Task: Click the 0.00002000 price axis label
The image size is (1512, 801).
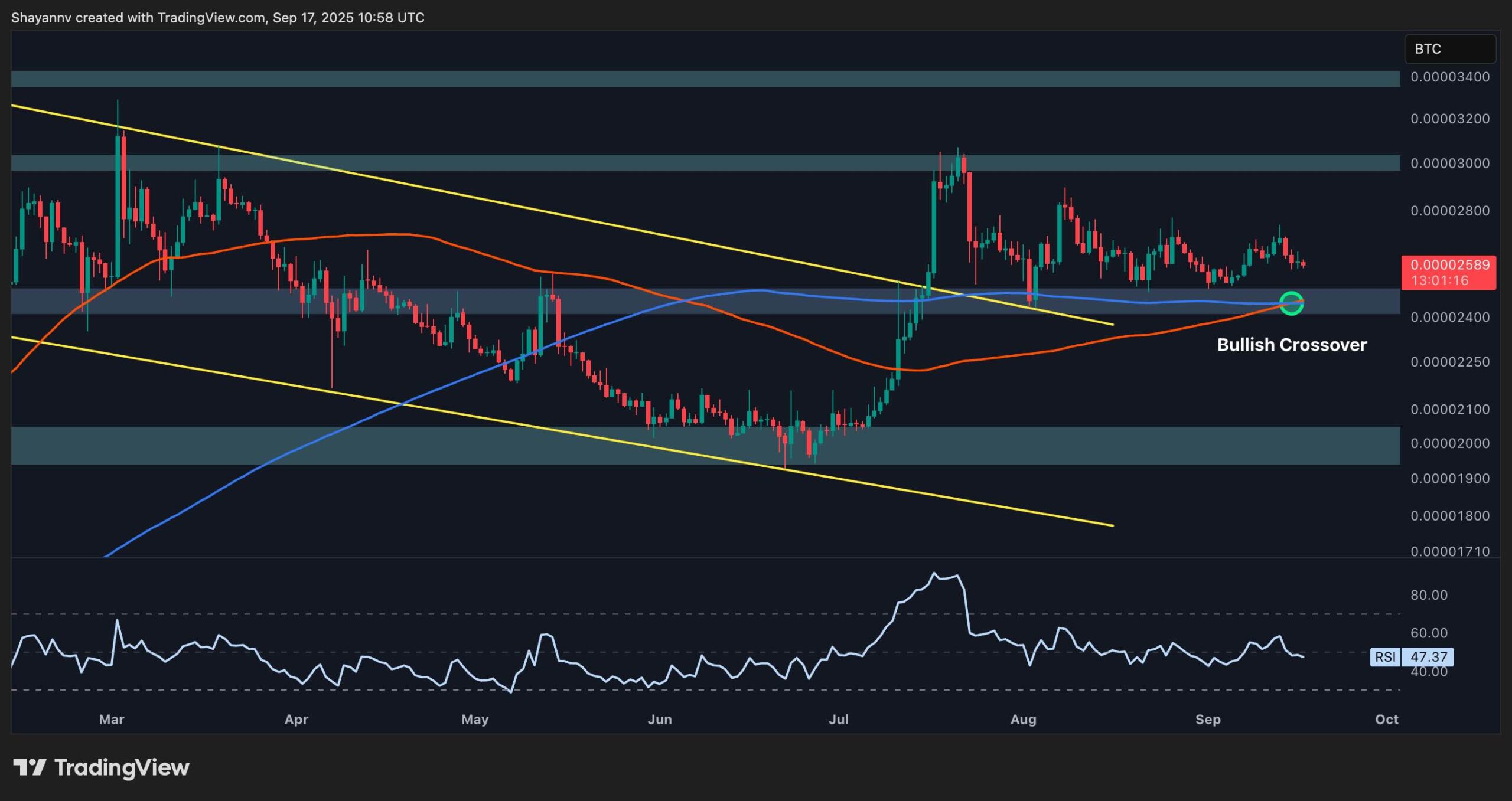Action: coord(1449,443)
